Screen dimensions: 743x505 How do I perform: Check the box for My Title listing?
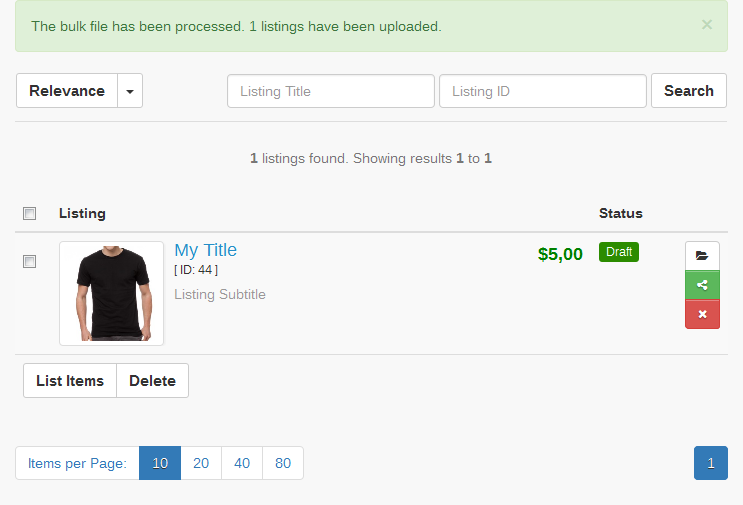tap(30, 262)
